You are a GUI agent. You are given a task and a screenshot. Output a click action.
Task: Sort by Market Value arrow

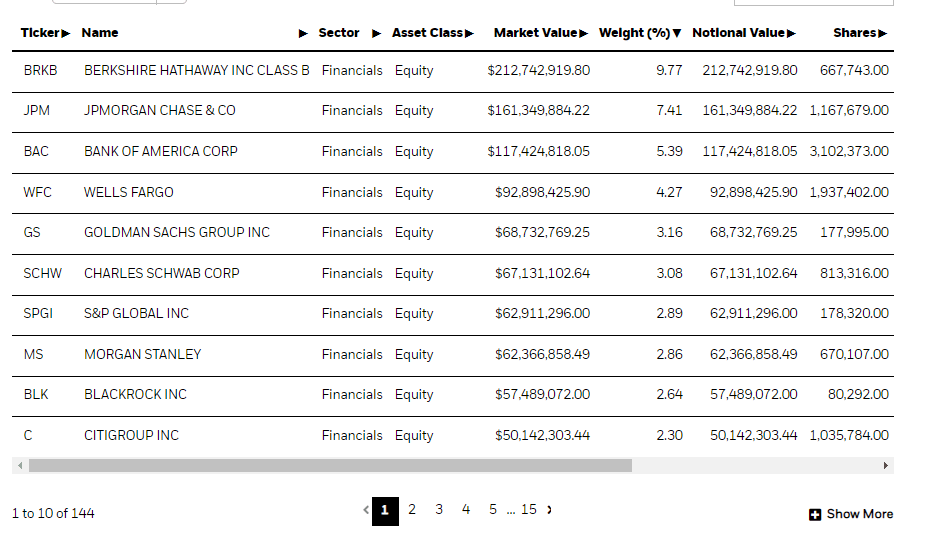pos(583,33)
